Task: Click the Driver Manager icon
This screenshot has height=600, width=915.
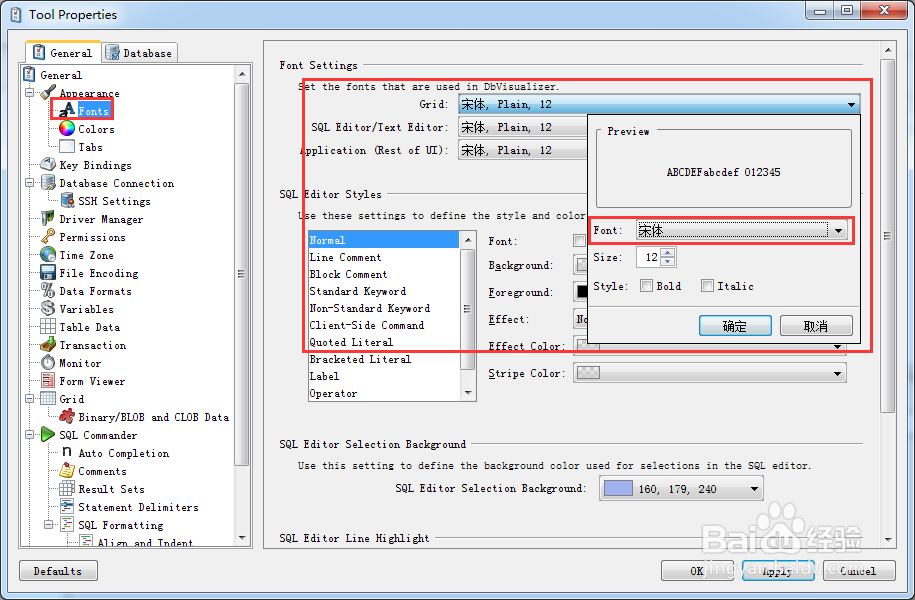Action: click(x=48, y=219)
